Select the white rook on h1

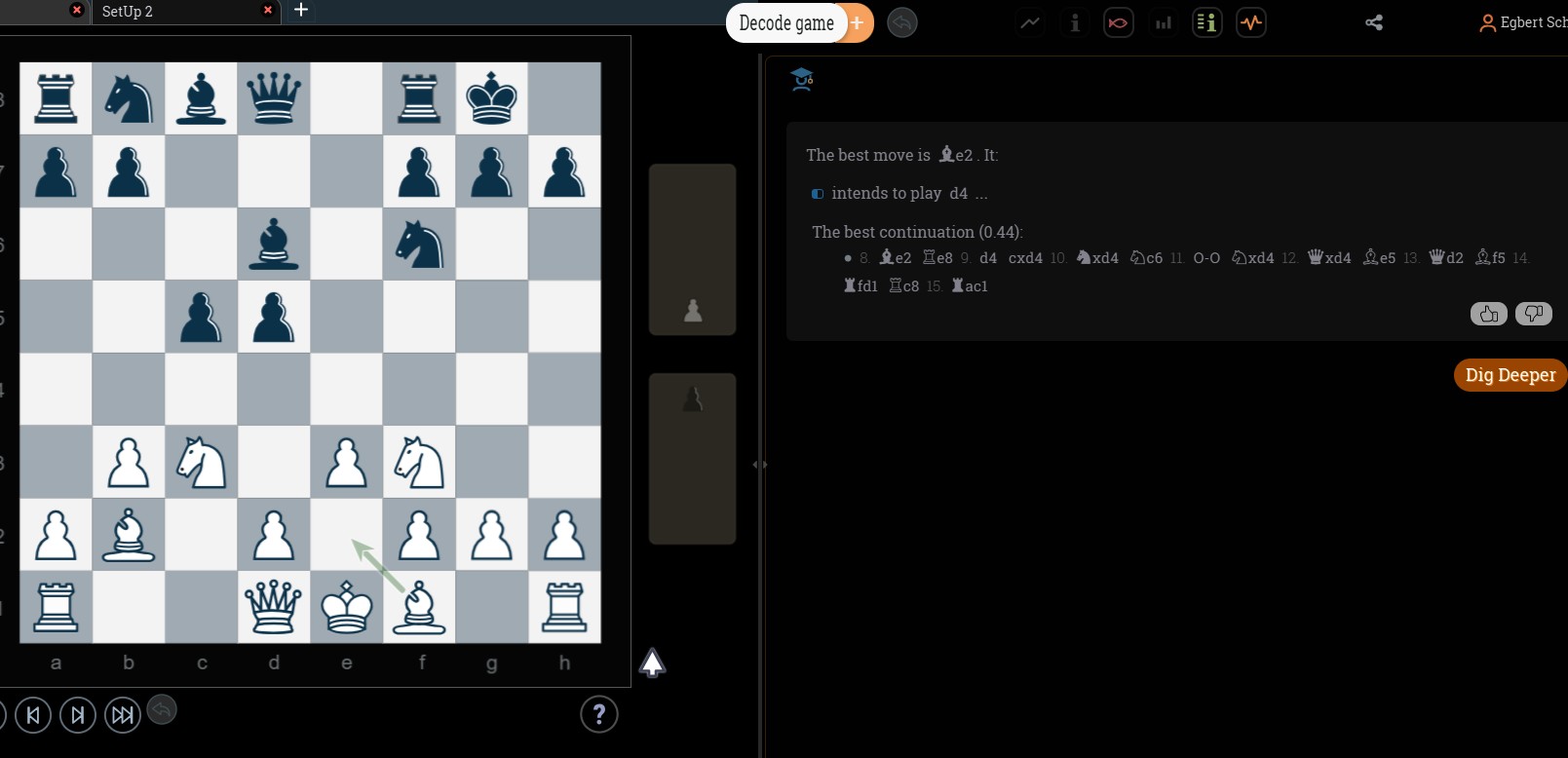point(564,607)
